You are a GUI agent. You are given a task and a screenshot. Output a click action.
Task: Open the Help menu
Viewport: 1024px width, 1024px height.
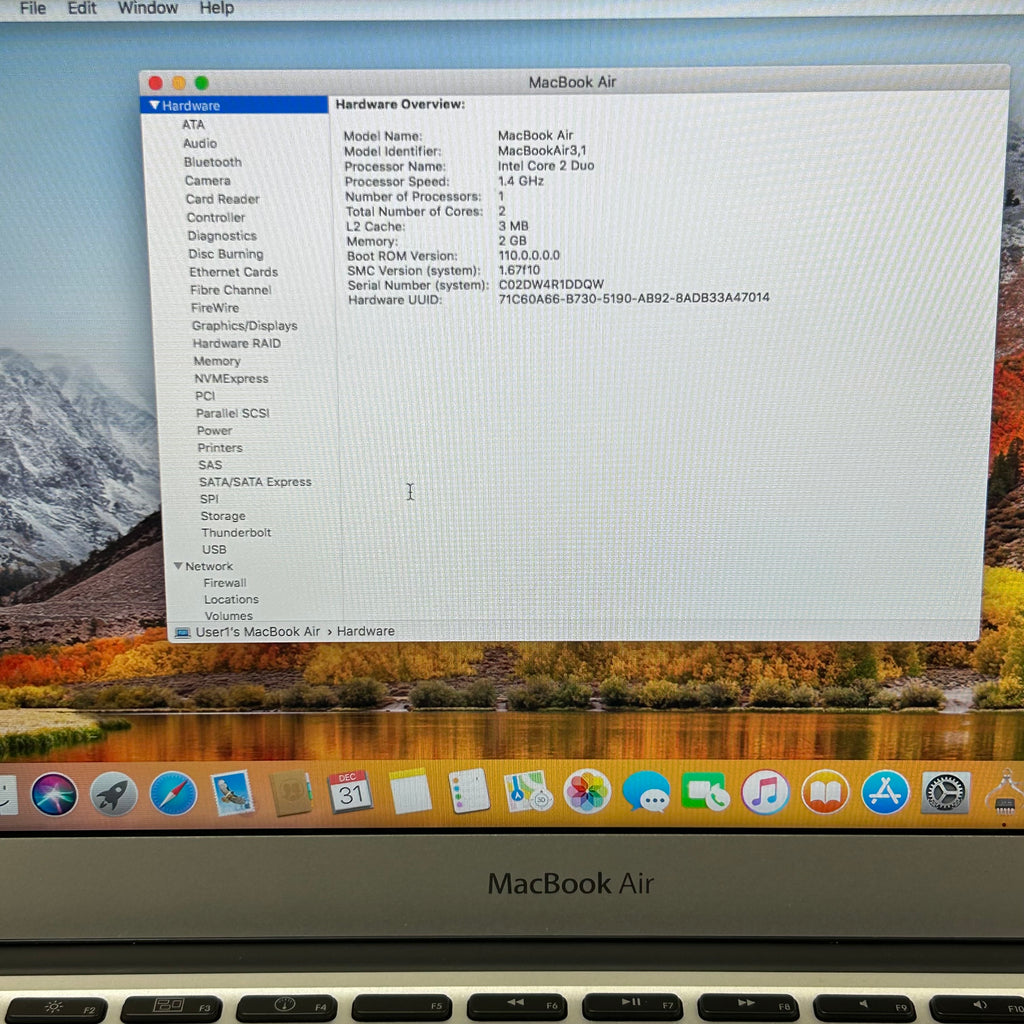pos(217,8)
